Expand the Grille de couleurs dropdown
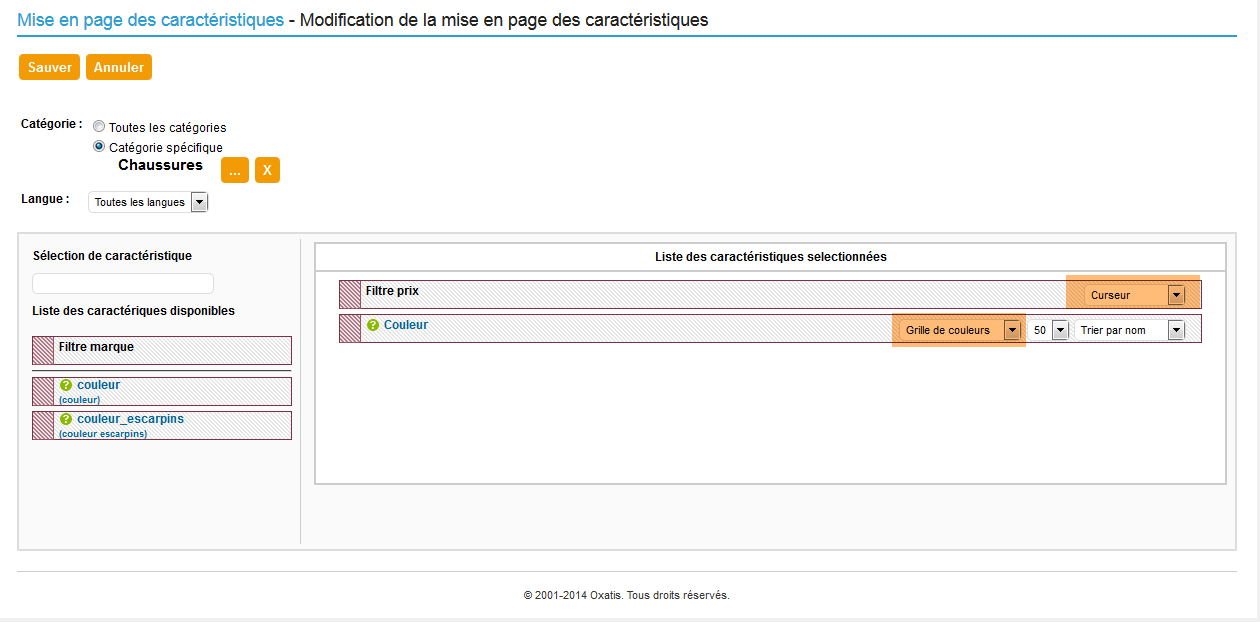The width and height of the screenshot is (1260, 622). pos(960,330)
